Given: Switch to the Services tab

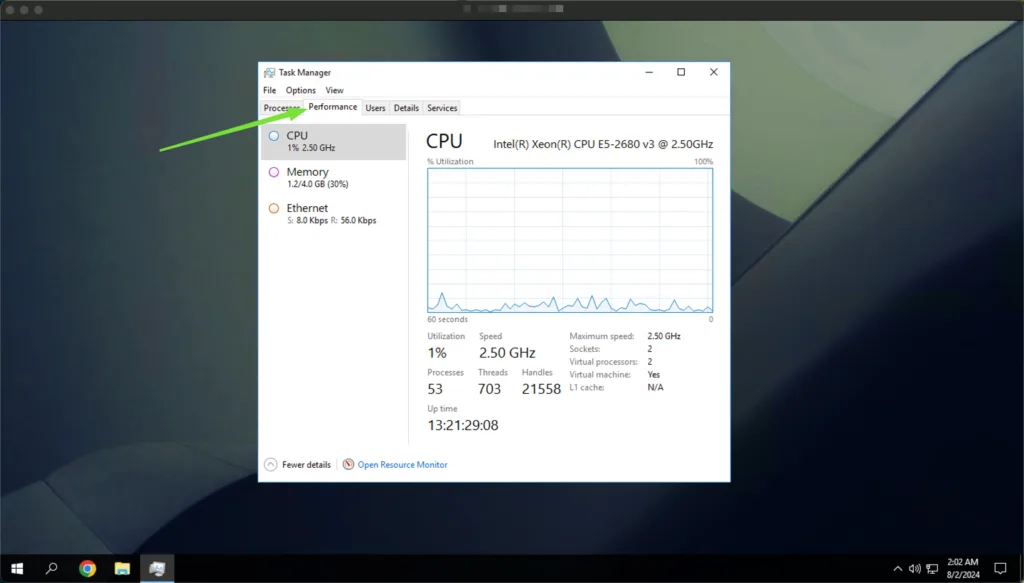Looking at the screenshot, I should pyautogui.click(x=442, y=108).
